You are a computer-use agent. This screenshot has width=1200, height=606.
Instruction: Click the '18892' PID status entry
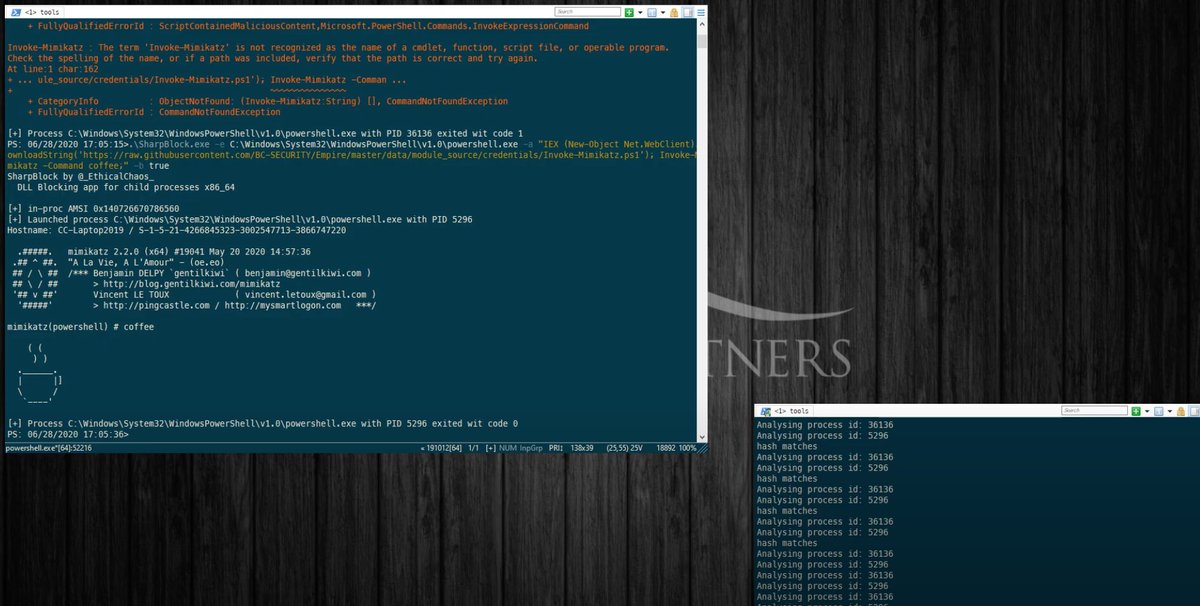[666, 448]
